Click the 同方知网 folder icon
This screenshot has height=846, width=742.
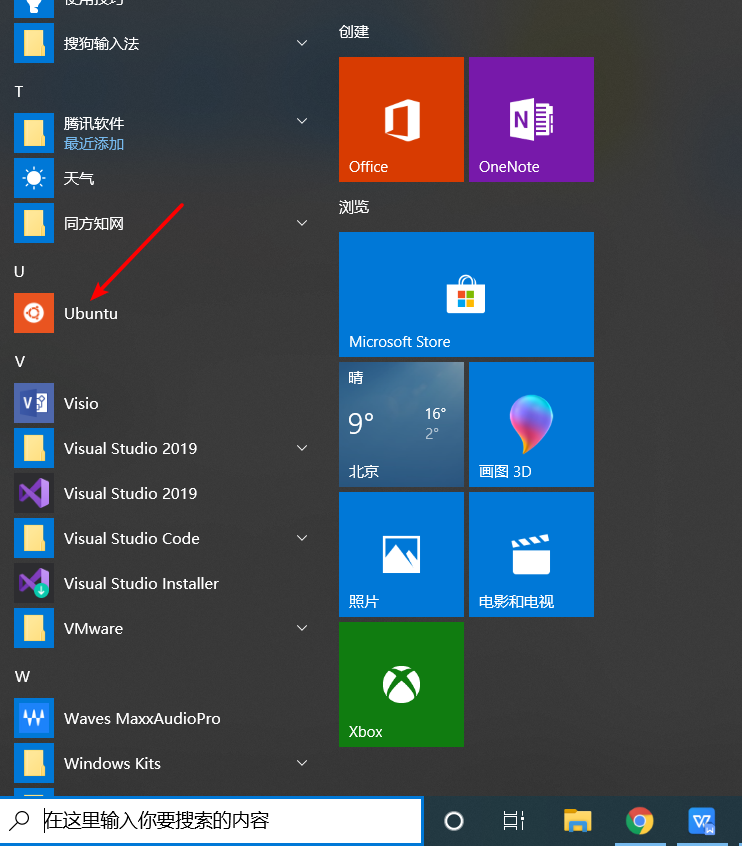tap(34, 223)
